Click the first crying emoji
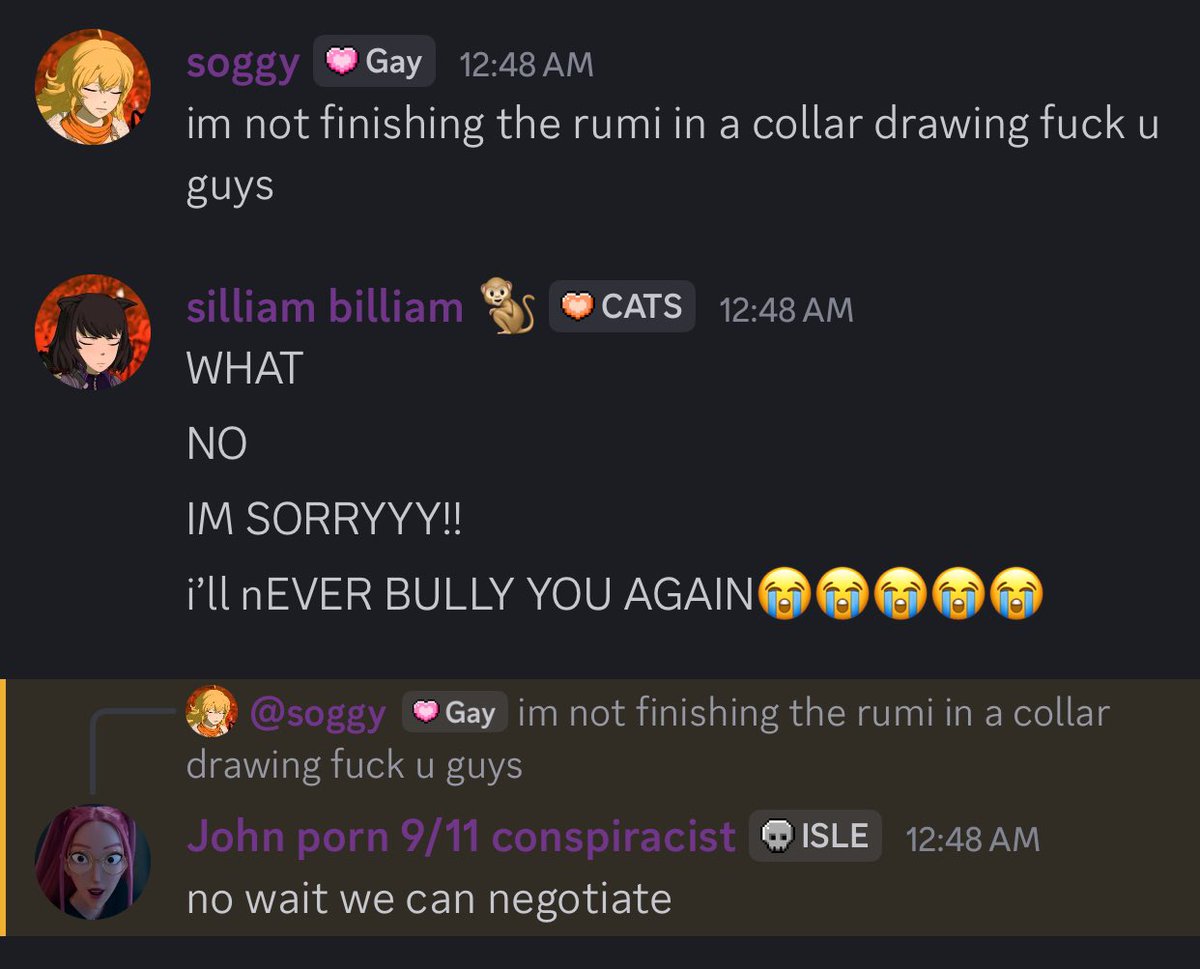Image resolution: width=1200 pixels, height=969 pixels. [786, 594]
